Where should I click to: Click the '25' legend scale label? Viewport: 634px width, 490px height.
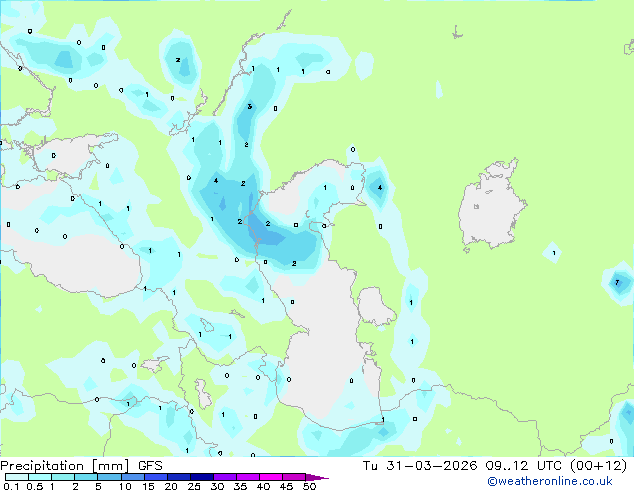click(194, 486)
